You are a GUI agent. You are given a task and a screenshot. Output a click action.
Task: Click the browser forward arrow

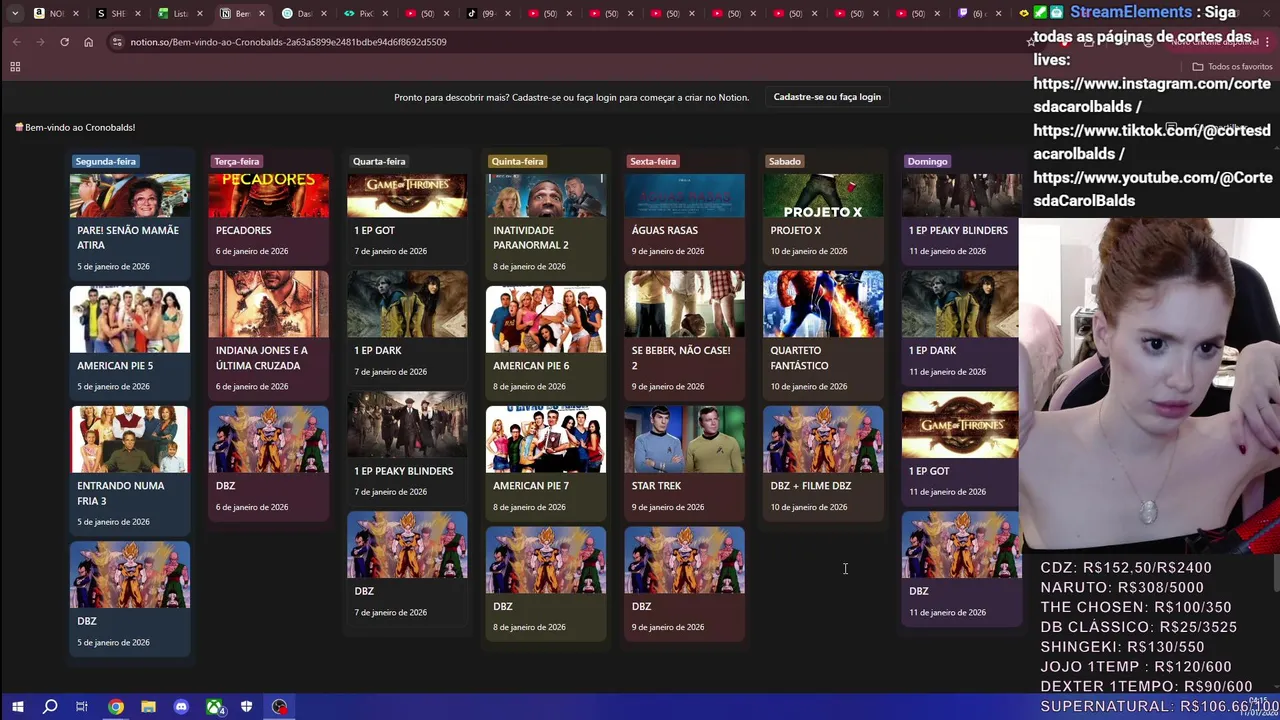(40, 42)
